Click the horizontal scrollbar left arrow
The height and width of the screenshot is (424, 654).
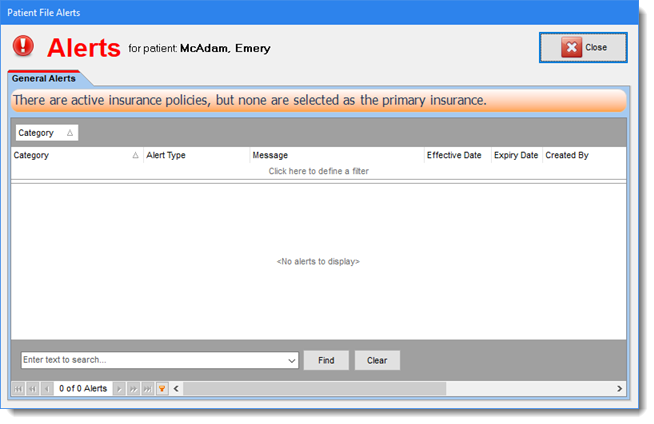coord(176,389)
